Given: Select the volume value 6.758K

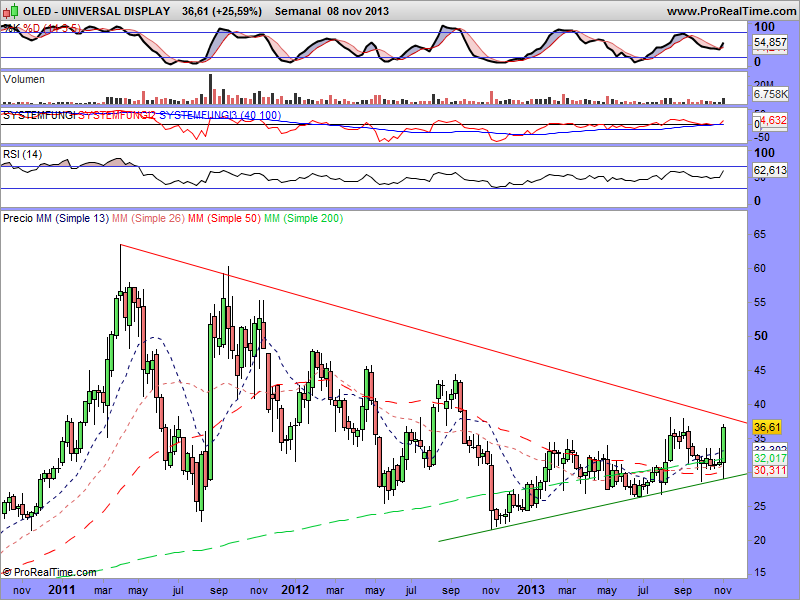Looking at the screenshot, I should 770,94.
